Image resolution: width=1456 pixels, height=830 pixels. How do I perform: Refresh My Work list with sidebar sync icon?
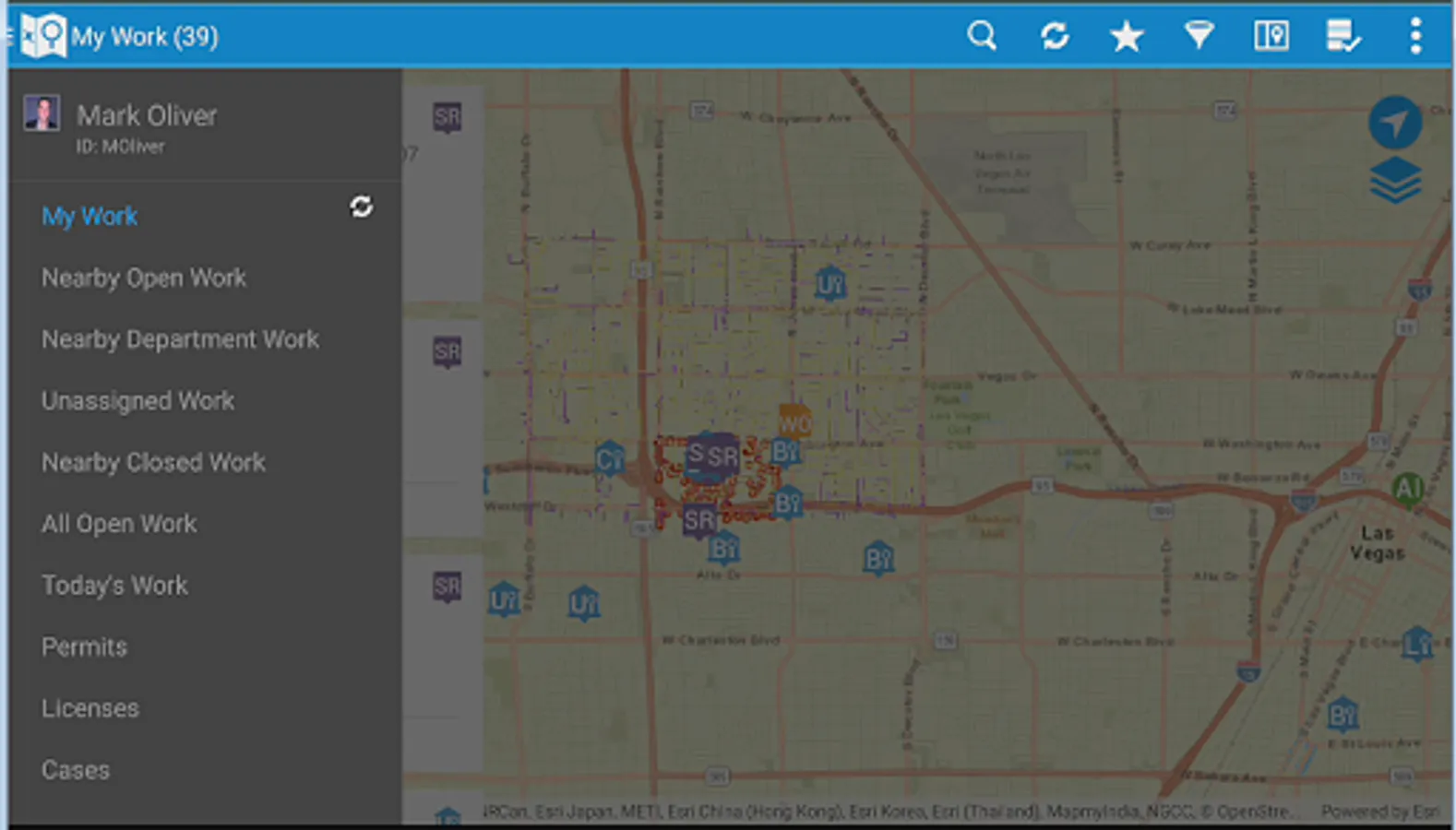(x=361, y=207)
